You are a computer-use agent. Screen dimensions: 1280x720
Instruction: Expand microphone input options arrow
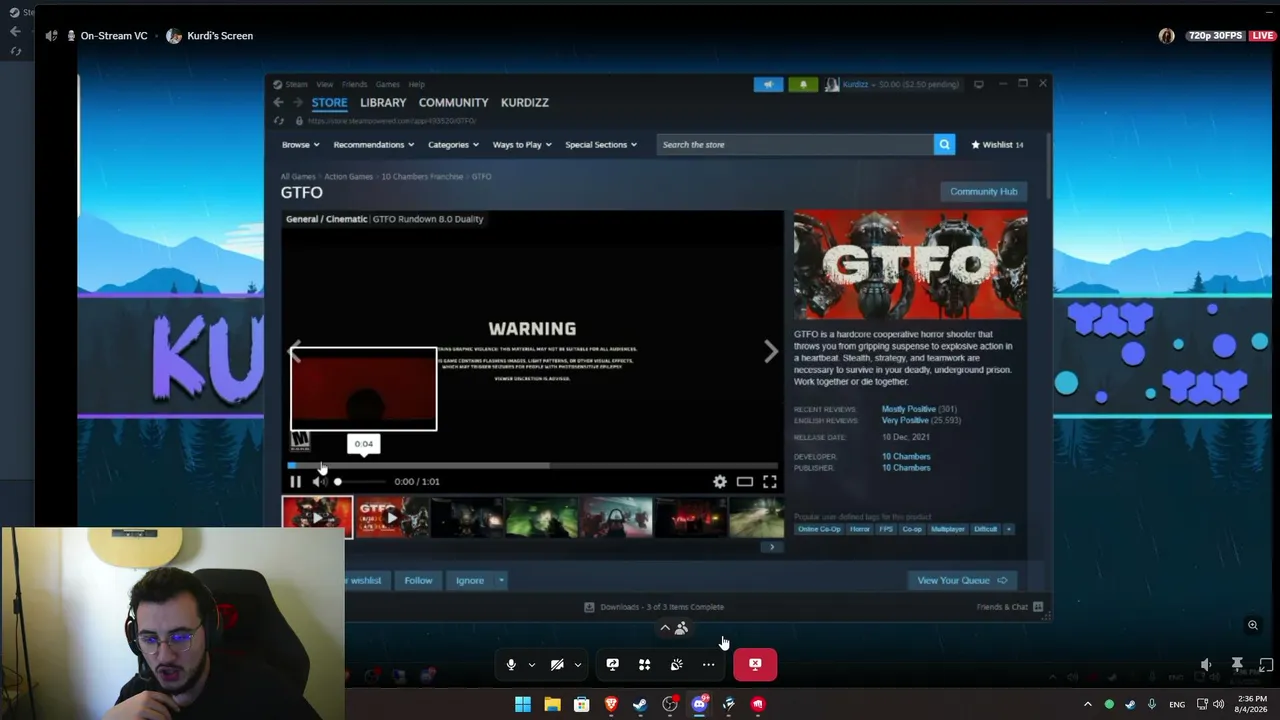pyautogui.click(x=531, y=664)
